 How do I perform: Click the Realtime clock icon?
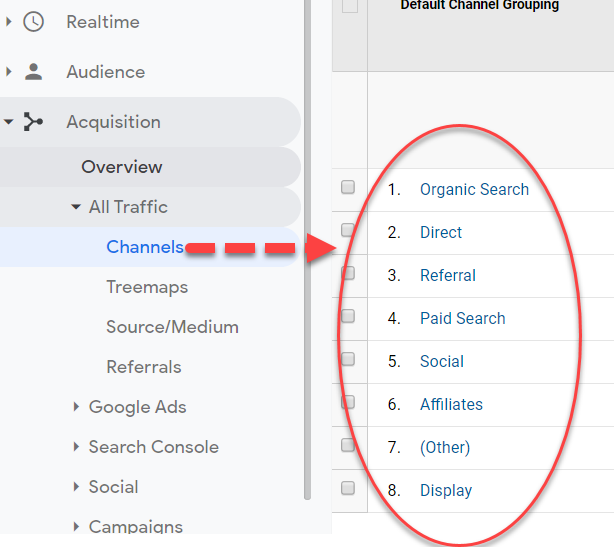33,22
